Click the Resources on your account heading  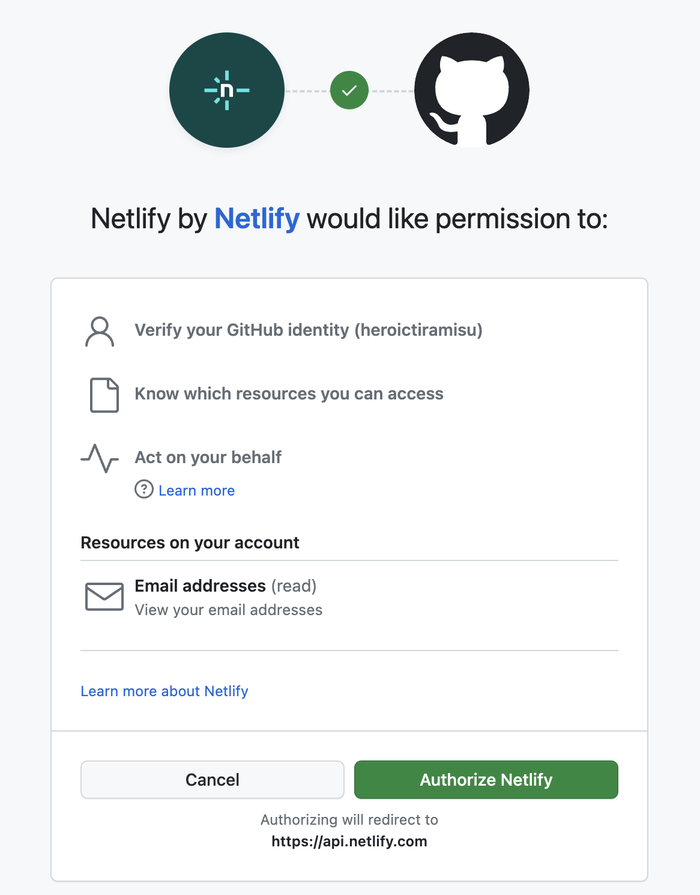tap(190, 543)
